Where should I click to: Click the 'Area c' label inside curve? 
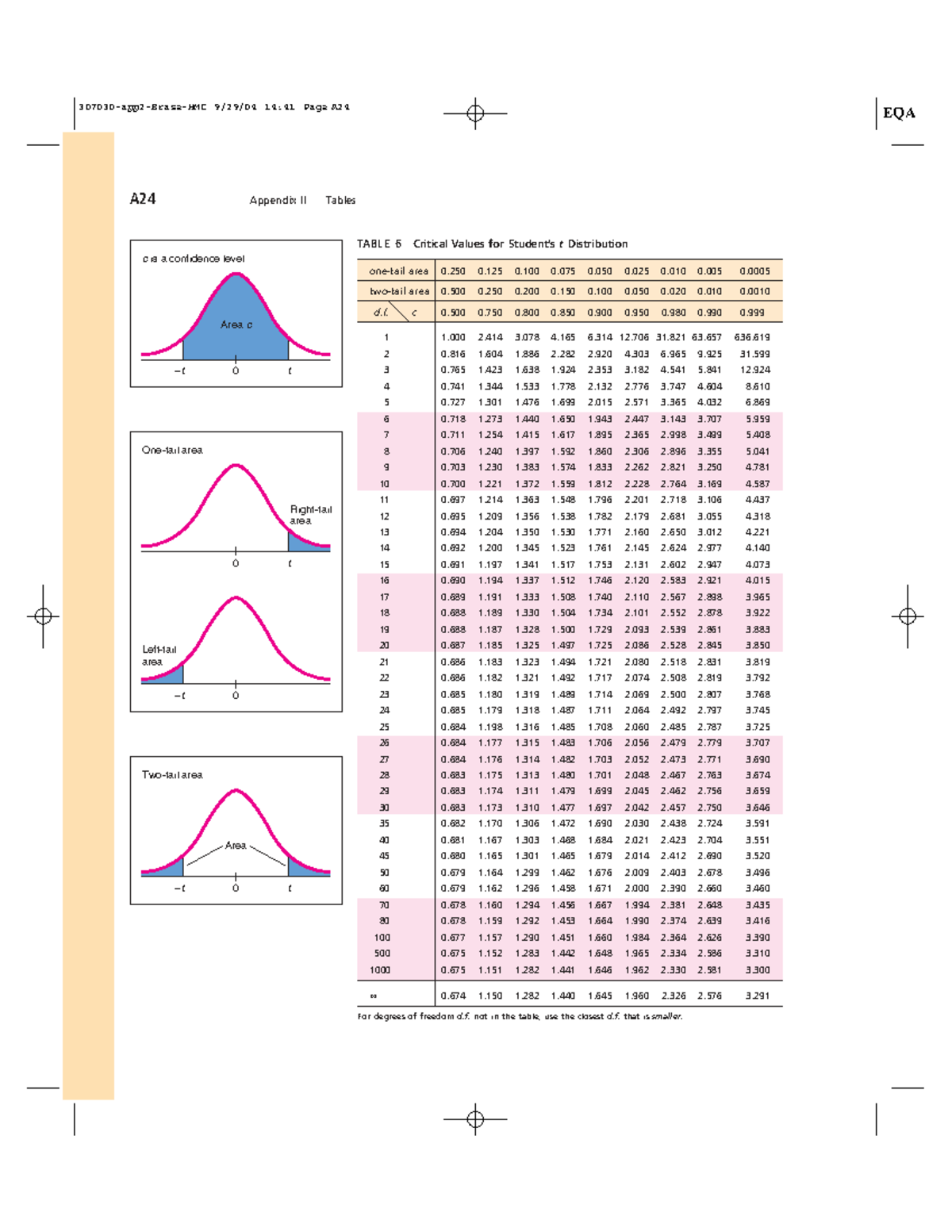[236, 325]
